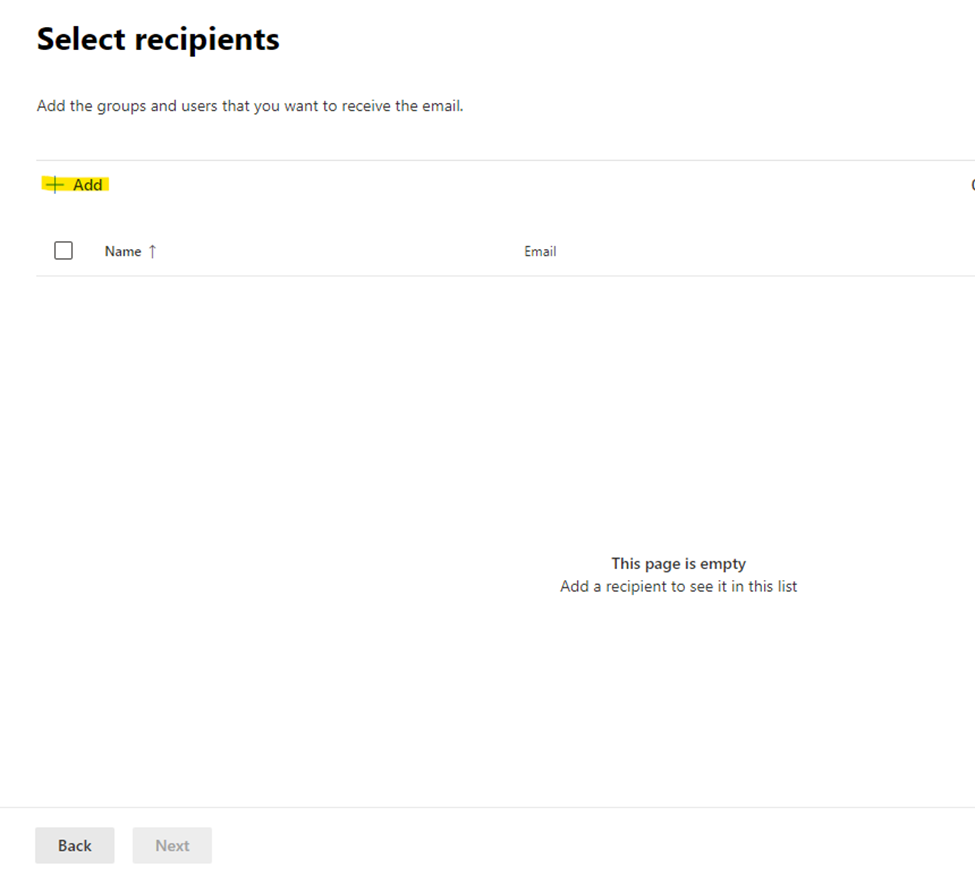This screenshot has width=975, height=884.
Task: Click the Select recipients page heading
Action: pyautogui.click(x=158, y=39)
